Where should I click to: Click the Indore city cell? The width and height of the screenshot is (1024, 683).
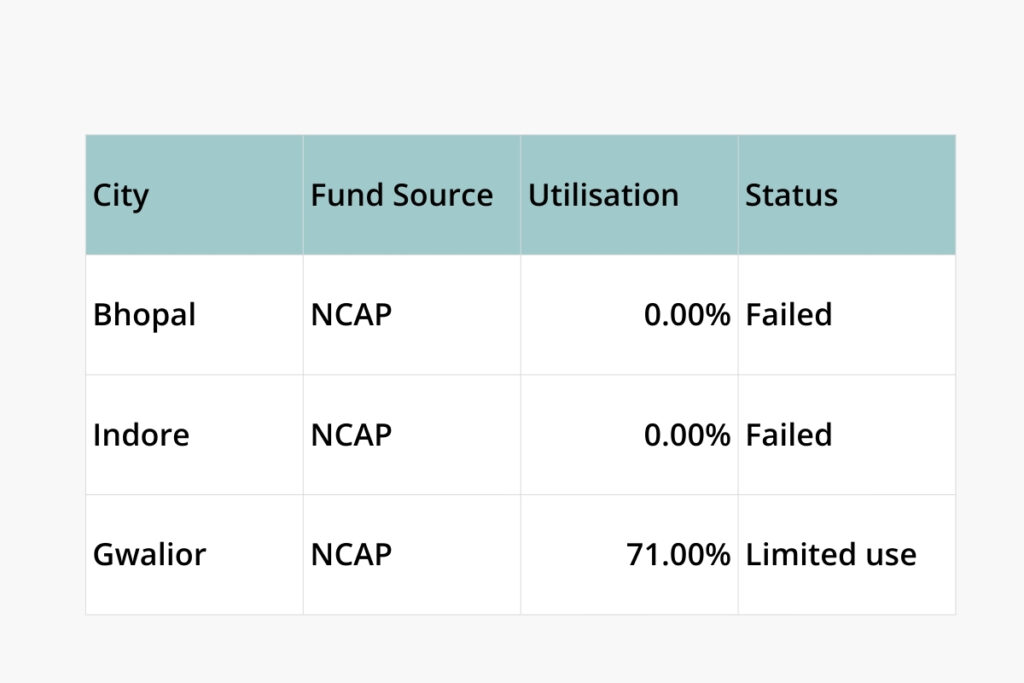pyautogui.click(x=141, y=435)
